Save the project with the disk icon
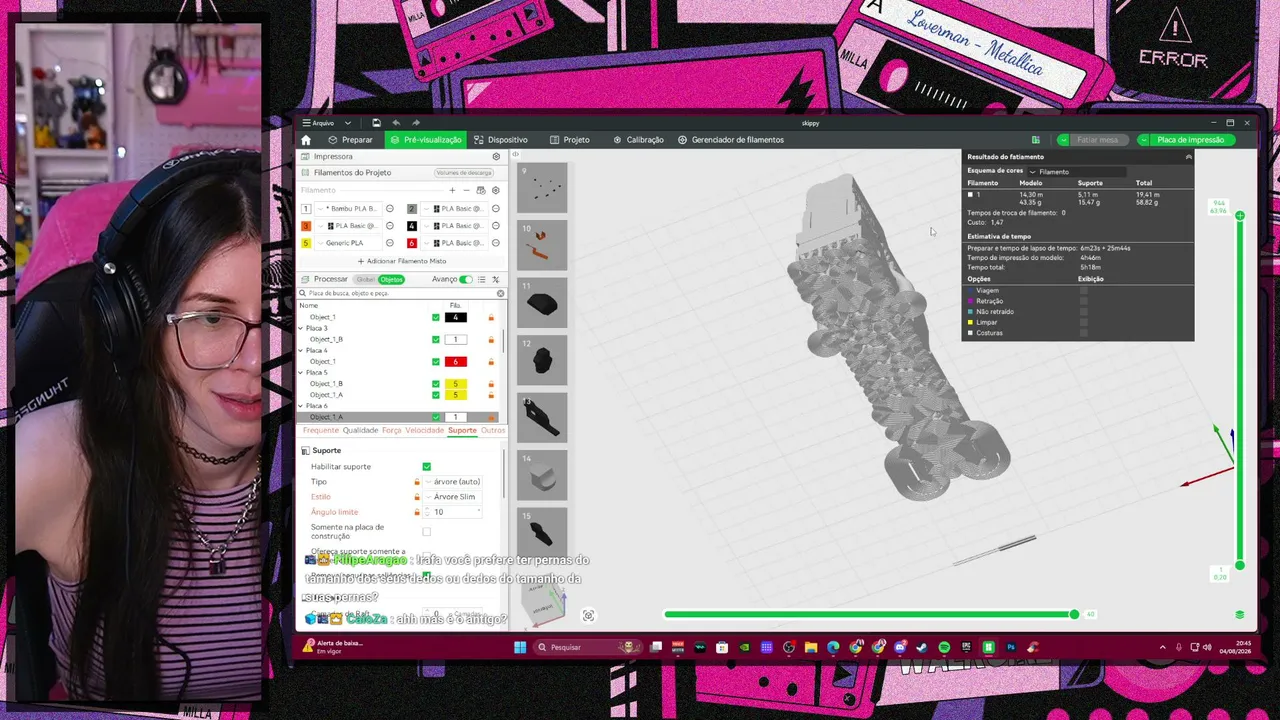Screen dimensions: 1280x720 (376, 123)
